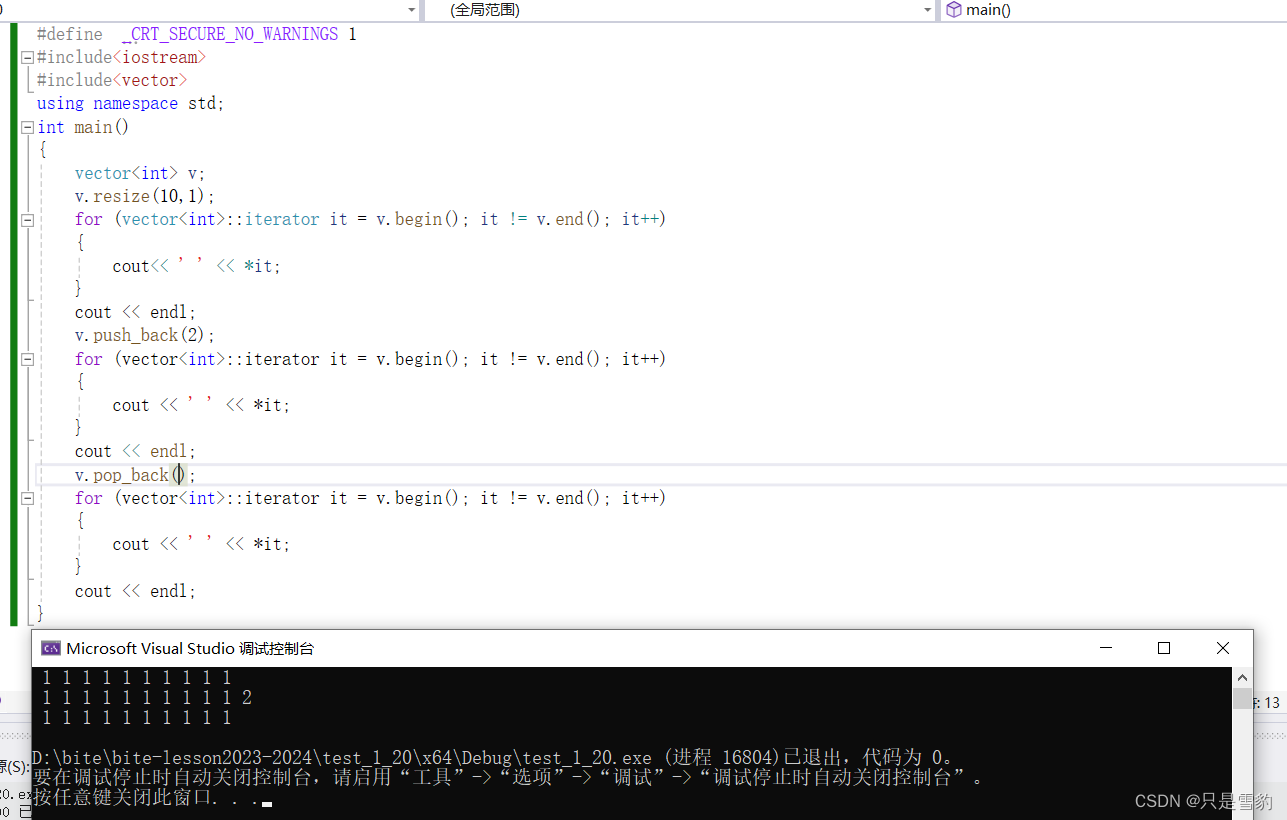
Task: Click the 'Microsoft Visual Studio 调试控制台' title text
Action: click(x=190, y=648)
